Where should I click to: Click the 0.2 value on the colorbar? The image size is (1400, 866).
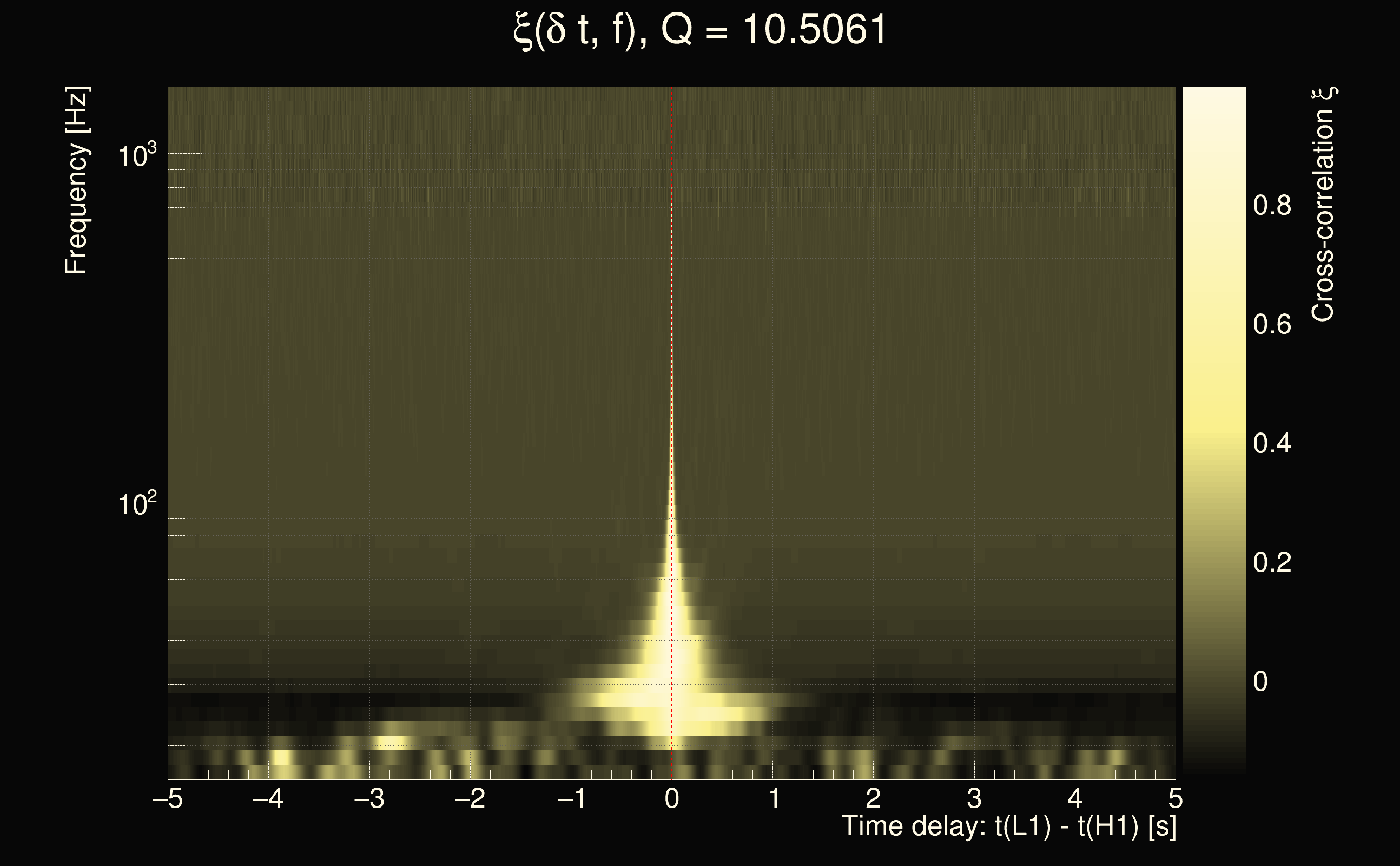(x=1272, y=562)
